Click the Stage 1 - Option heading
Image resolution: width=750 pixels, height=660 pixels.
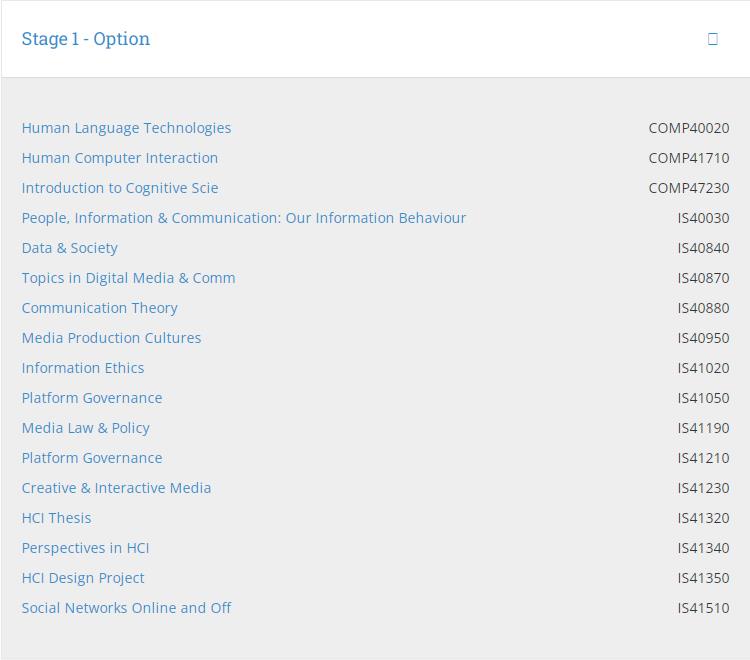(86, 39)
